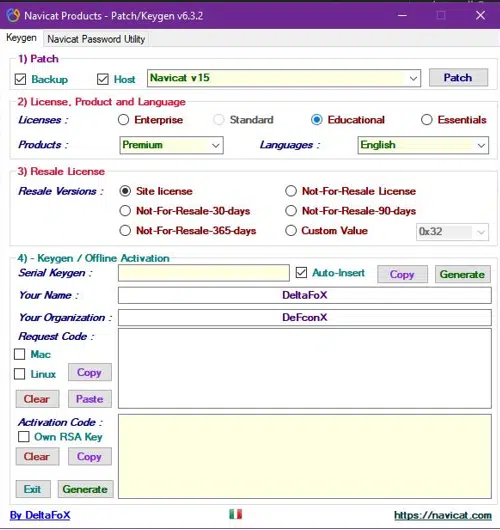This screenshot has width=500, height=530.
Task: Click the Your Organization field DeFconX
Action: (305, 318)
